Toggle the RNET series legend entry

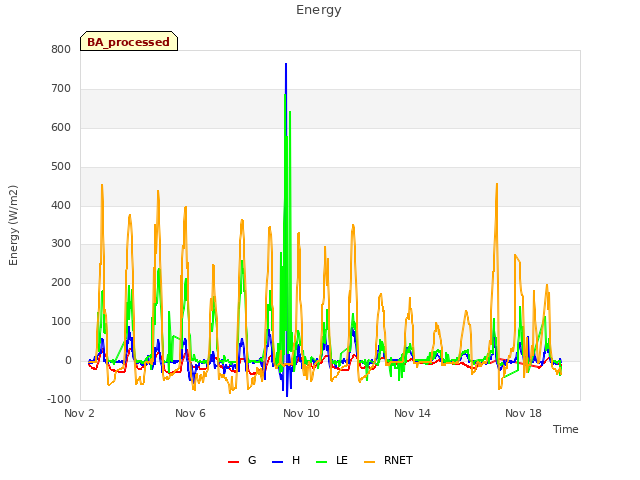point(388,460)
